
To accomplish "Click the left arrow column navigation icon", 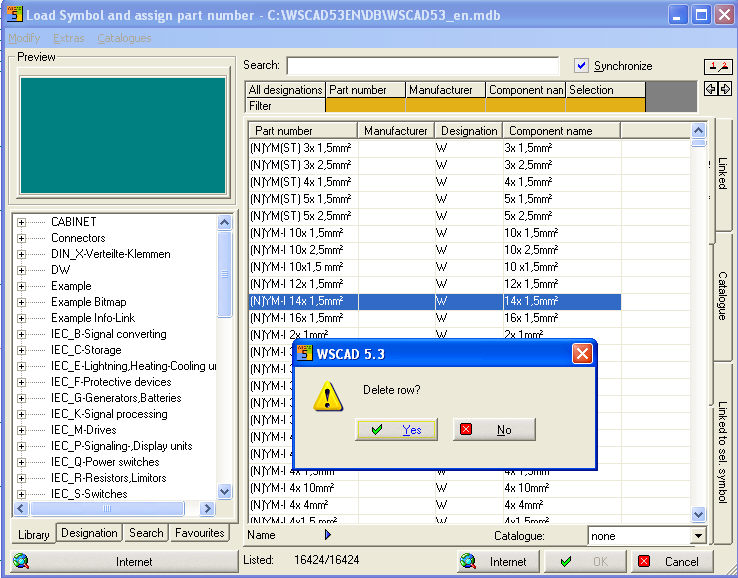I will tap(711, 88).
